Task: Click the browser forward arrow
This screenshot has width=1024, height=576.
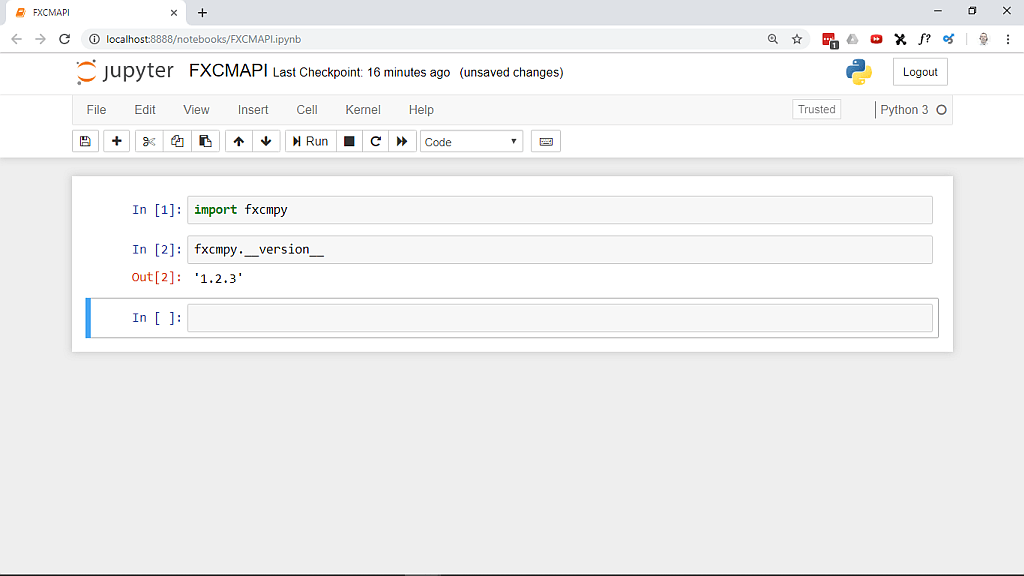Action: coord(40,39)
